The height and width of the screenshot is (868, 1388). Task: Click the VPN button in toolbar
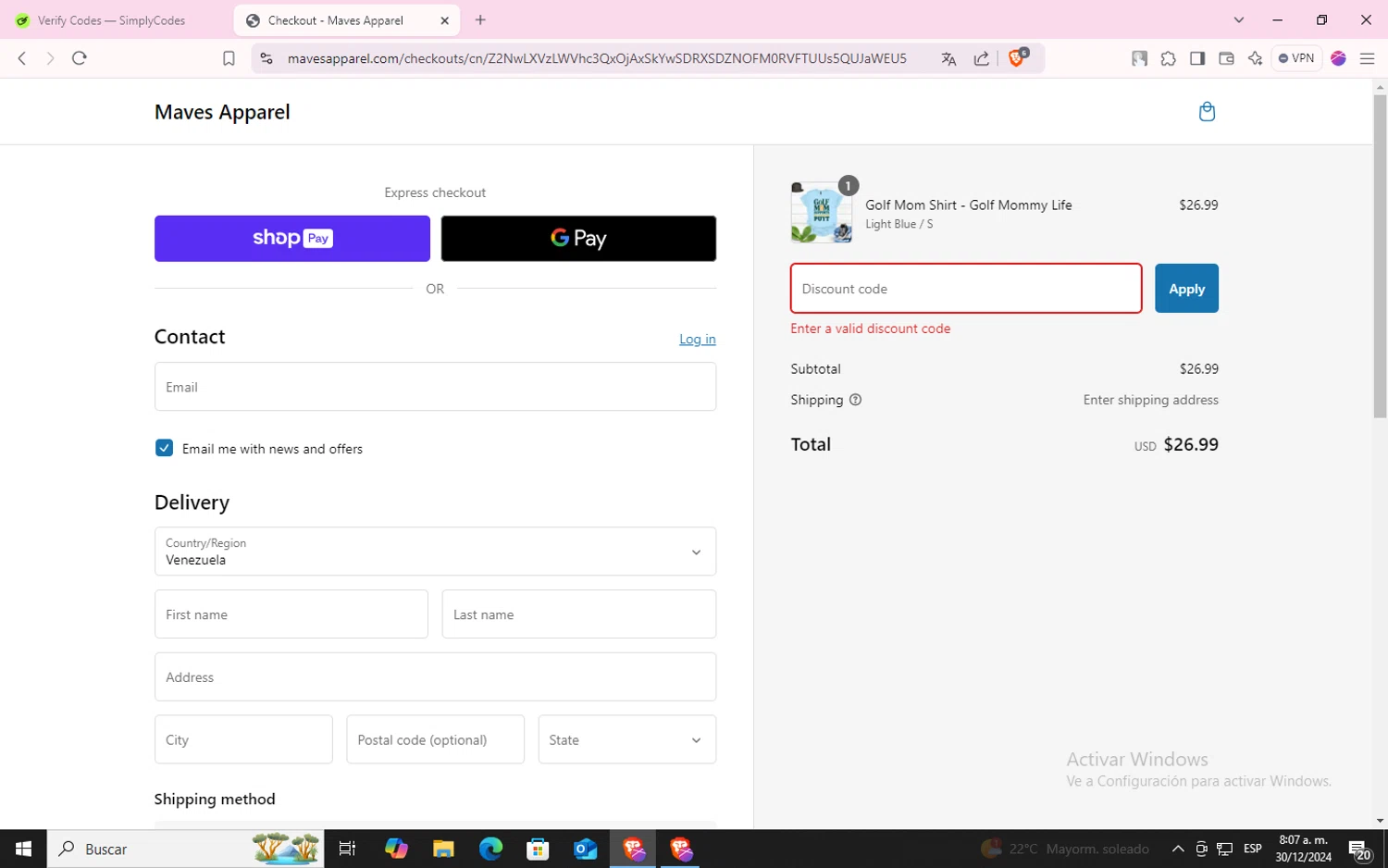coord(1296,58)
